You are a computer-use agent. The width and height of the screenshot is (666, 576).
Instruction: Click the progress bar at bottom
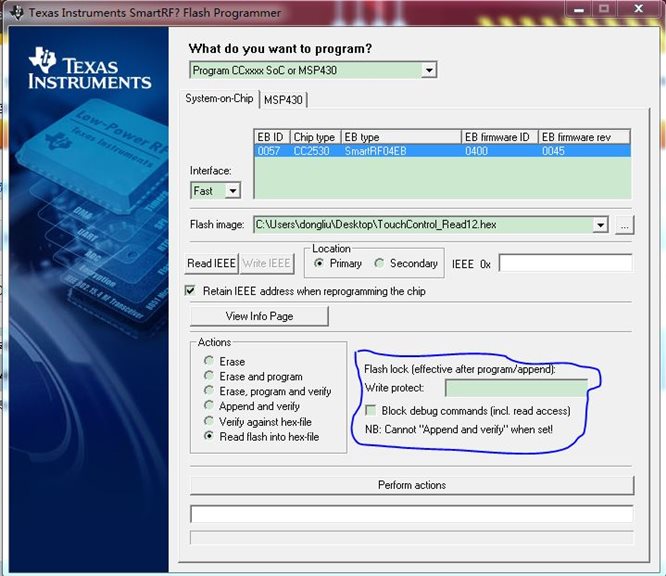pos(412,537)
